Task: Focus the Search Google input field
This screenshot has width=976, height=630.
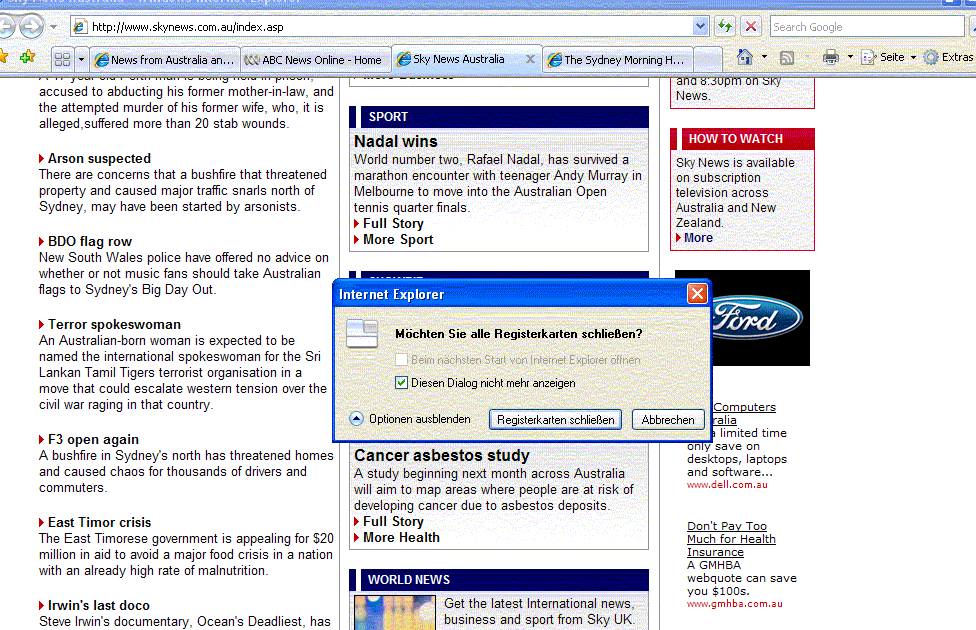Action: (866, 27)
